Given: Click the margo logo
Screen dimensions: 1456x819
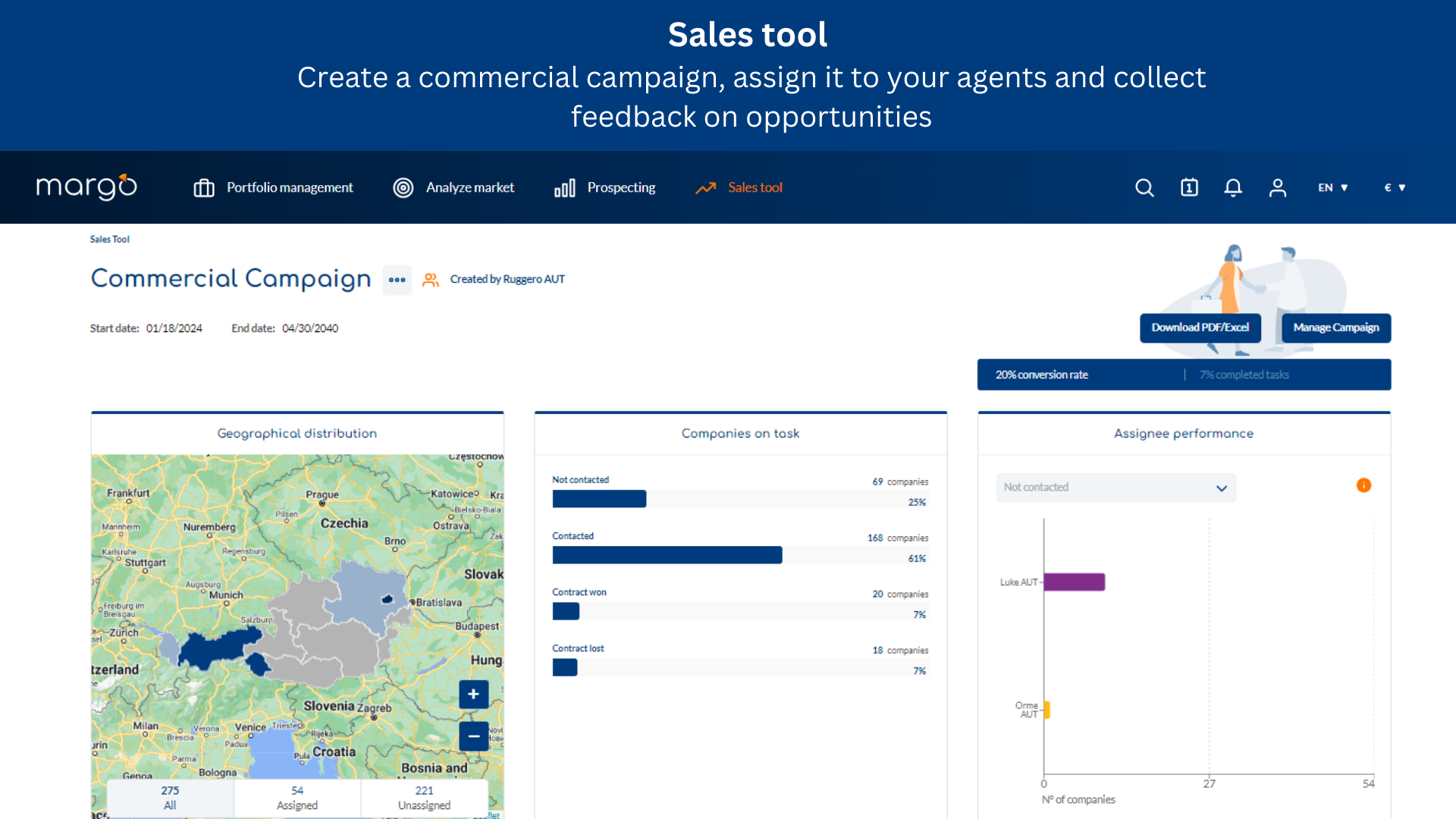Looking at the screenshot, I should pos(86,187).
